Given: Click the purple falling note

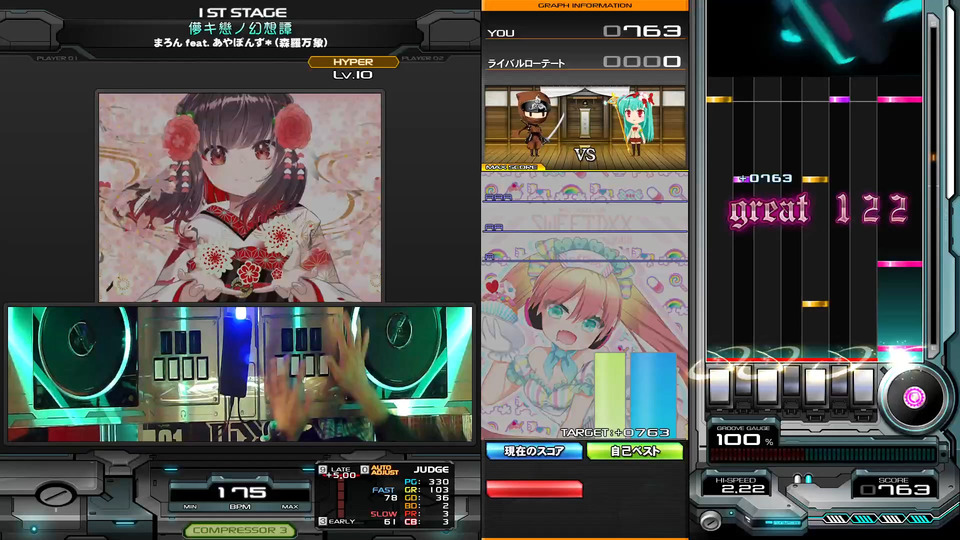Looking at the screenshot, I should pyautogui.click(x=839, y=99).
